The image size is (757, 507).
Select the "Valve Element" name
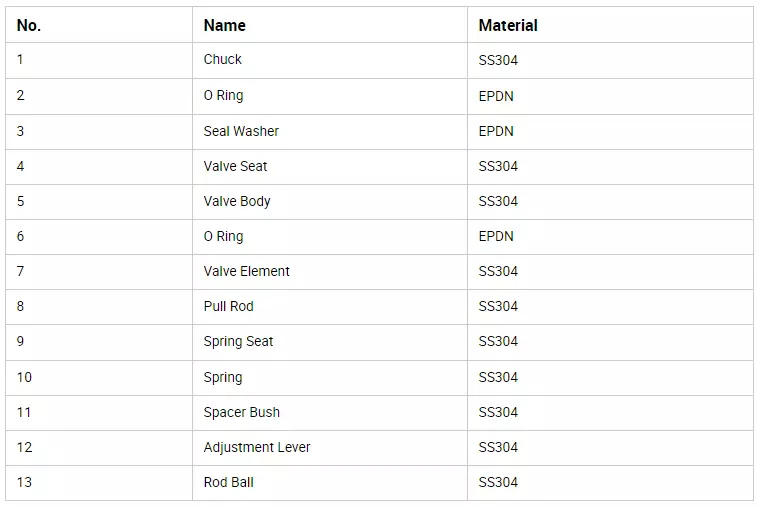pyautogui.click(x=246, y=271)
